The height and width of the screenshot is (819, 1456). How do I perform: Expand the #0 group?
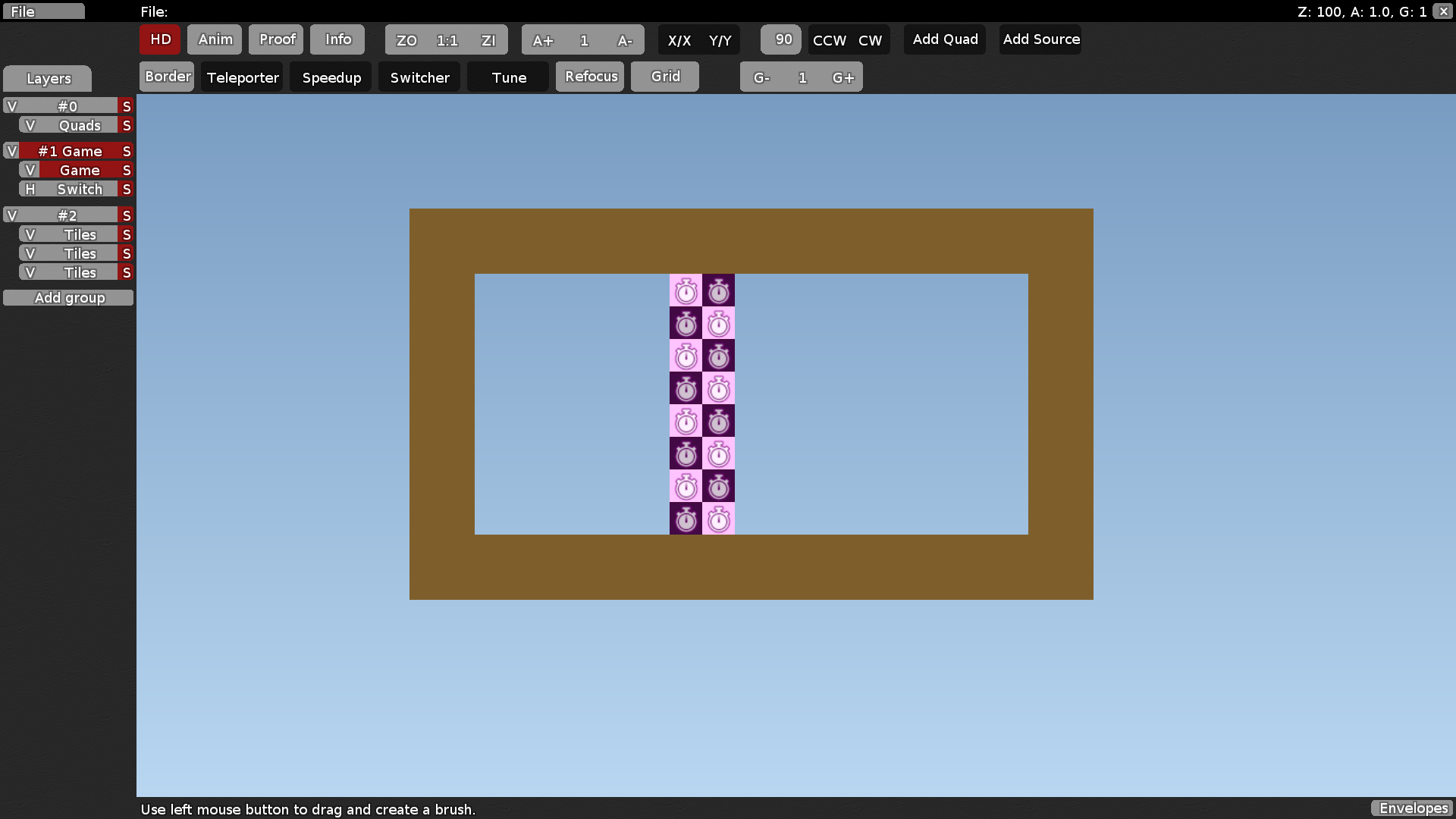(x=11, y=105)
